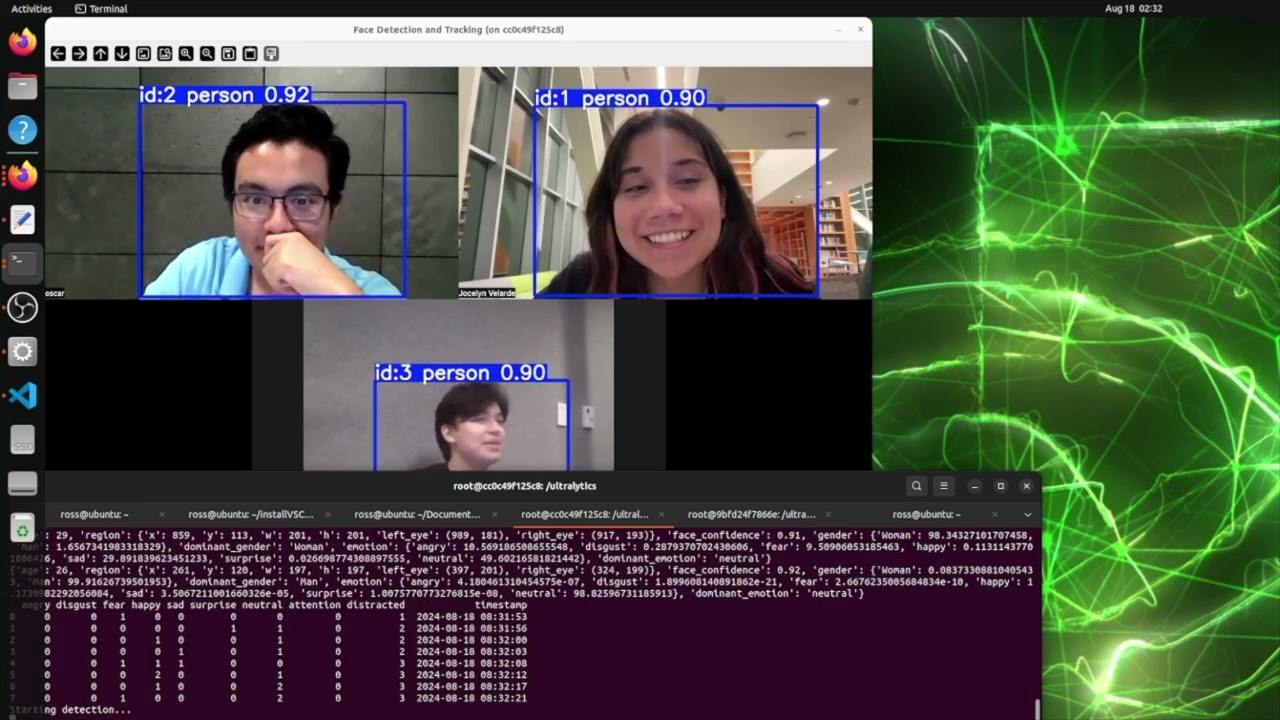Viewport: 1280px width, 720px height.
Task: Click the timestamp column header in terminal
Action: click(x=500, y=605)
